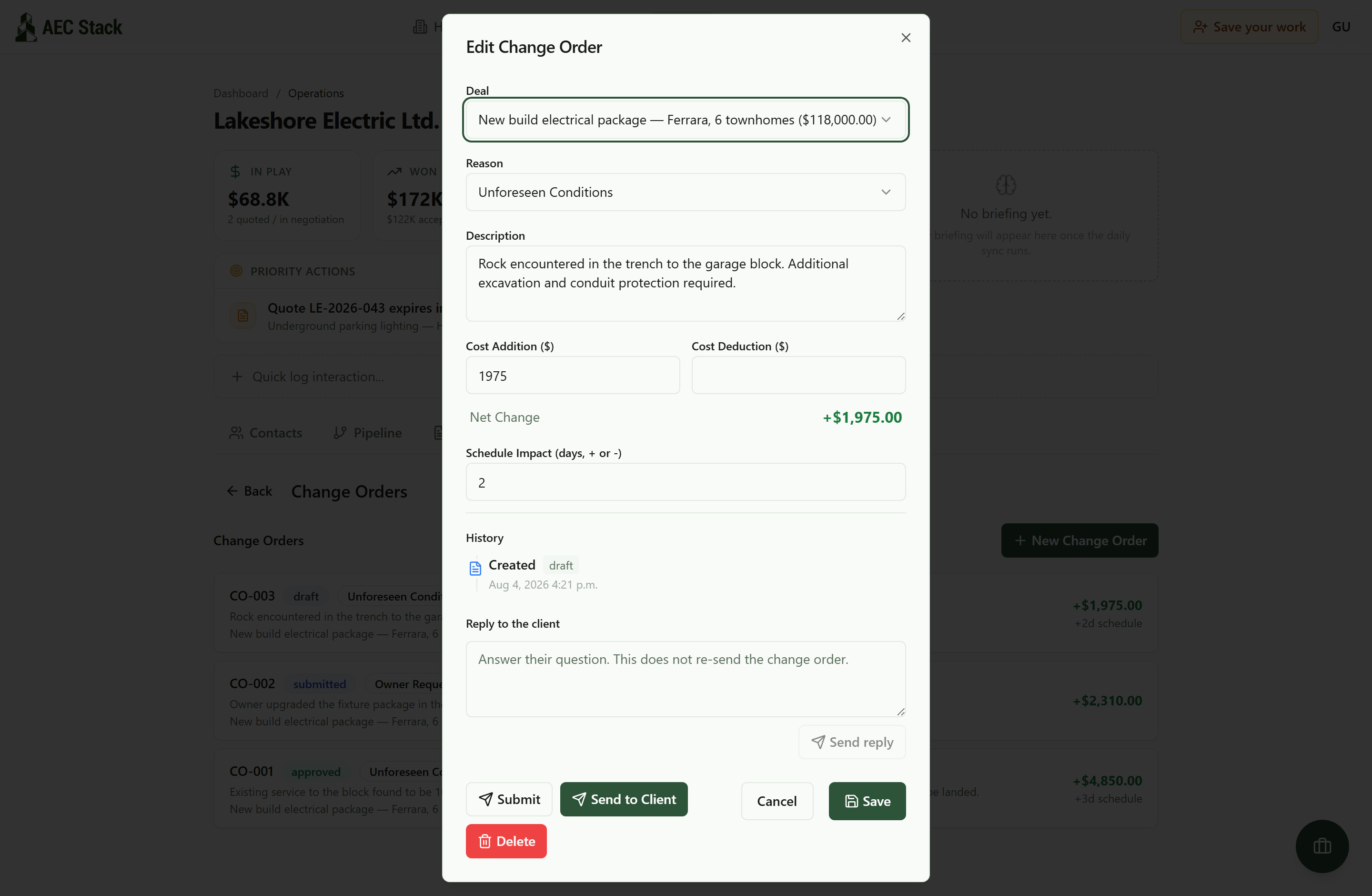
Task: Click the Net Change amount +$1,975.00
Action: coord(862,417)
